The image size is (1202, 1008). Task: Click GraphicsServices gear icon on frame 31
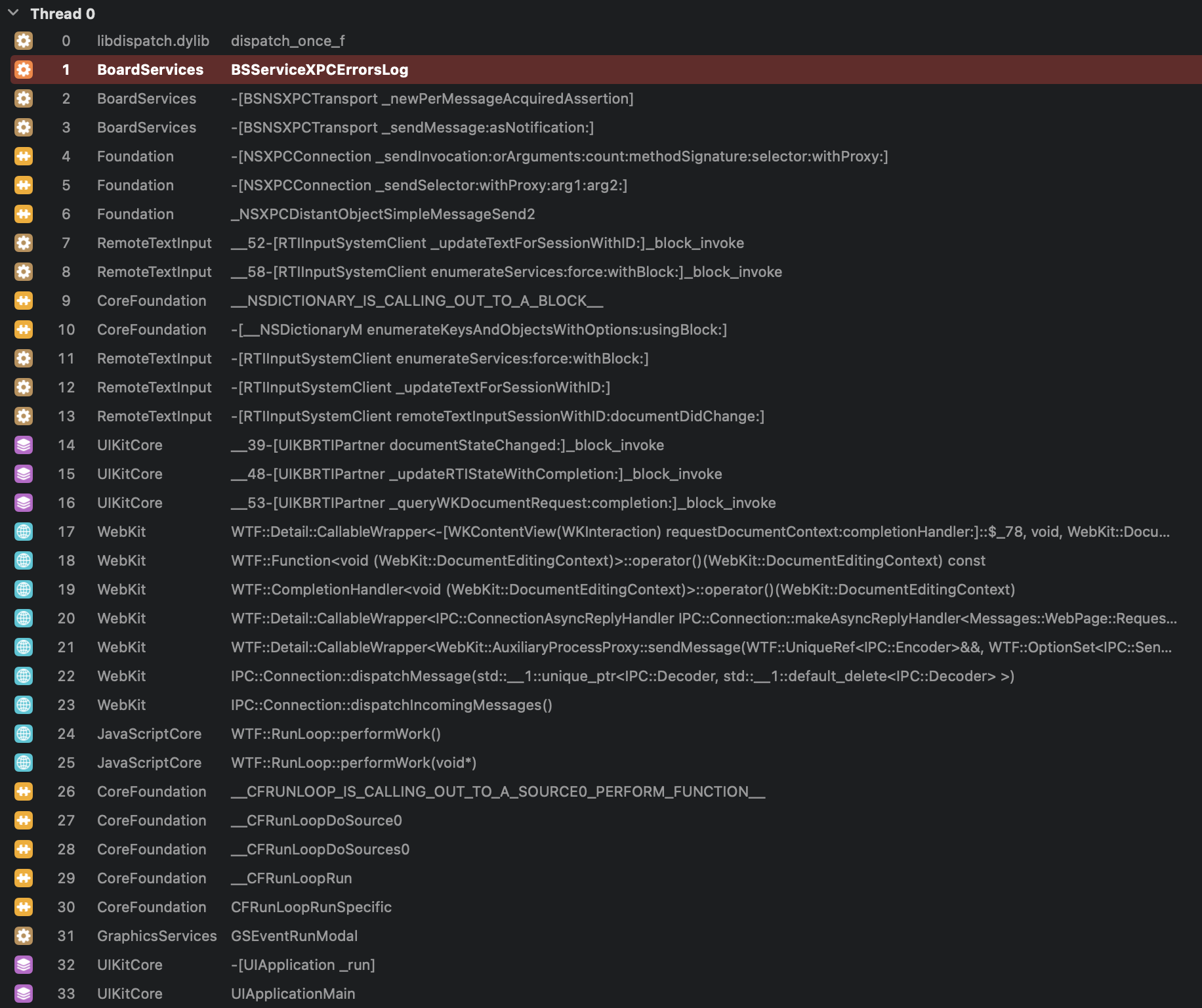coord(24,936)
